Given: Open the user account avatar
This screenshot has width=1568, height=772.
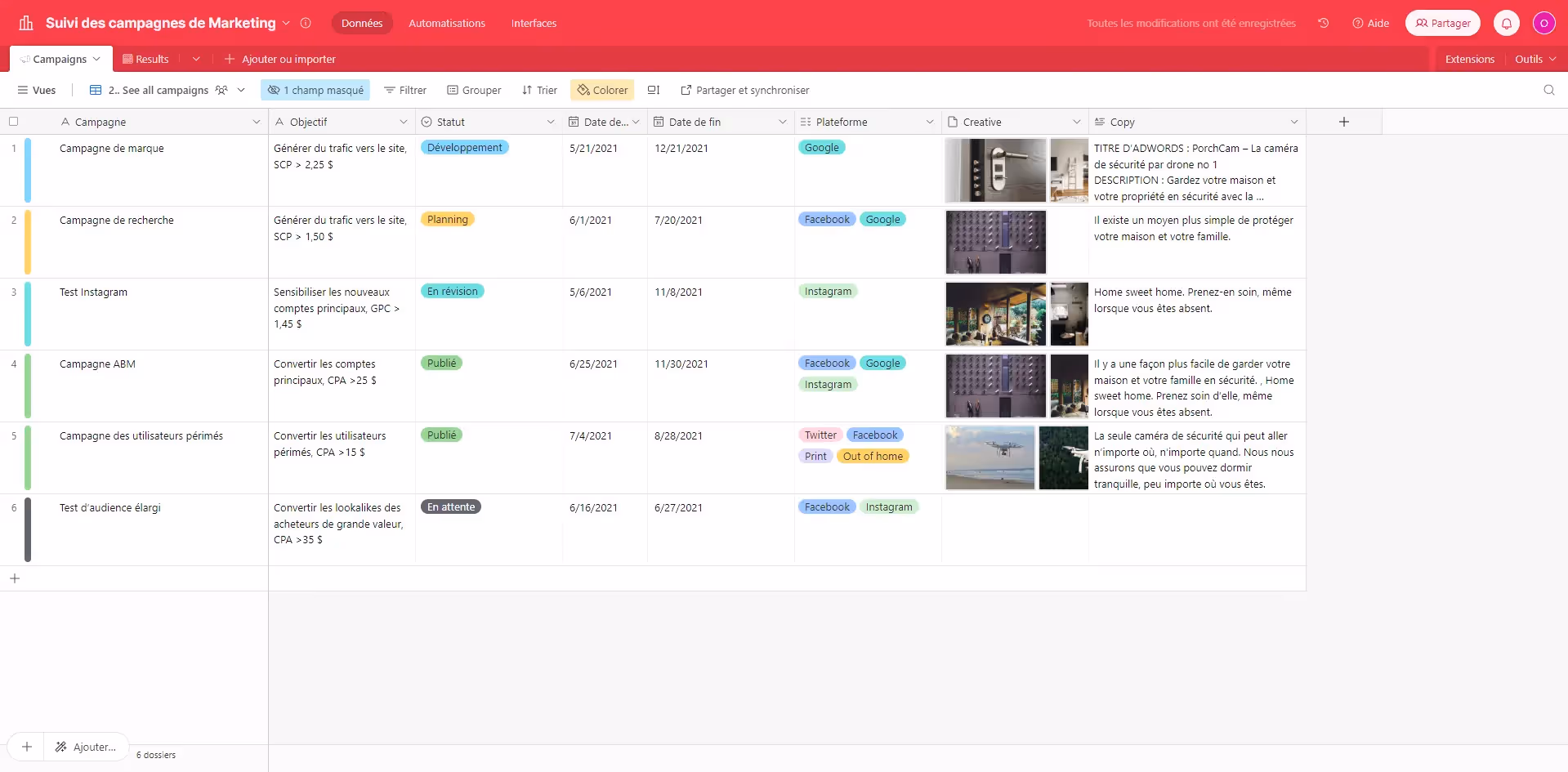Looking at the screenshot, I should (1543, 23).
